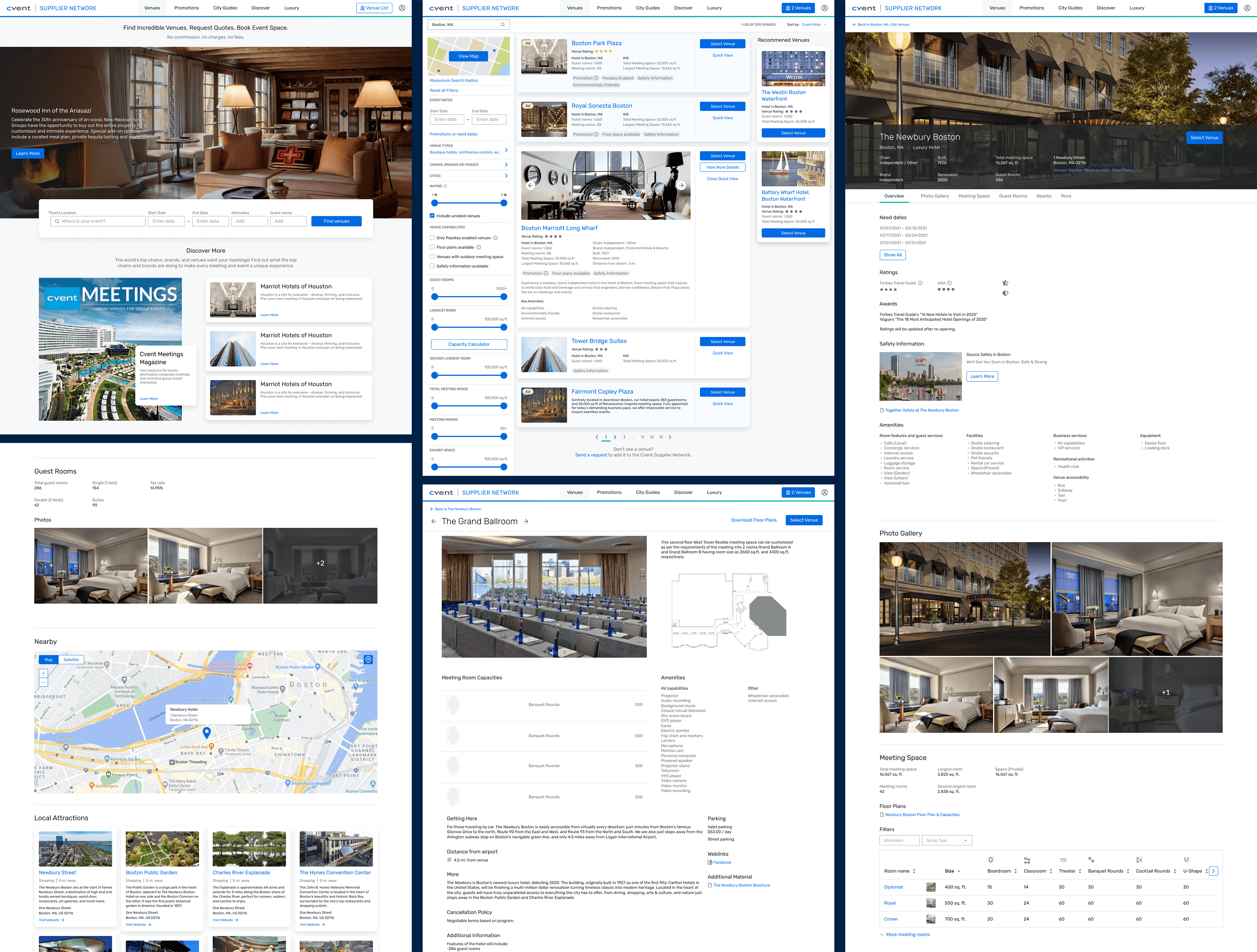Click the Find venues button
The height and width of the screenshot is (952, 1257).
pyautogui.click(x=336, y=221)
